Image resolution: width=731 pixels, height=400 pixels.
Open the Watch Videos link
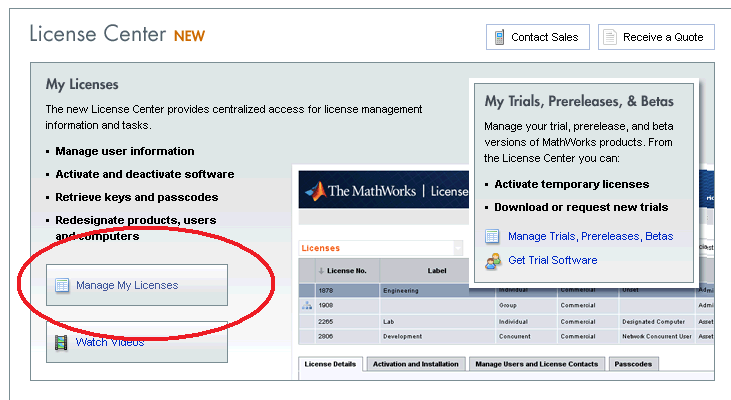110,342
